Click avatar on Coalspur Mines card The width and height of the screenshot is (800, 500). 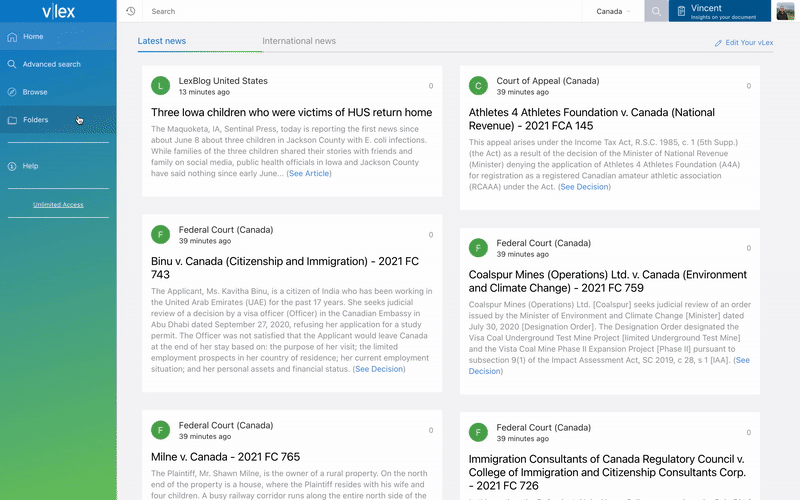[x=478, y=248]
